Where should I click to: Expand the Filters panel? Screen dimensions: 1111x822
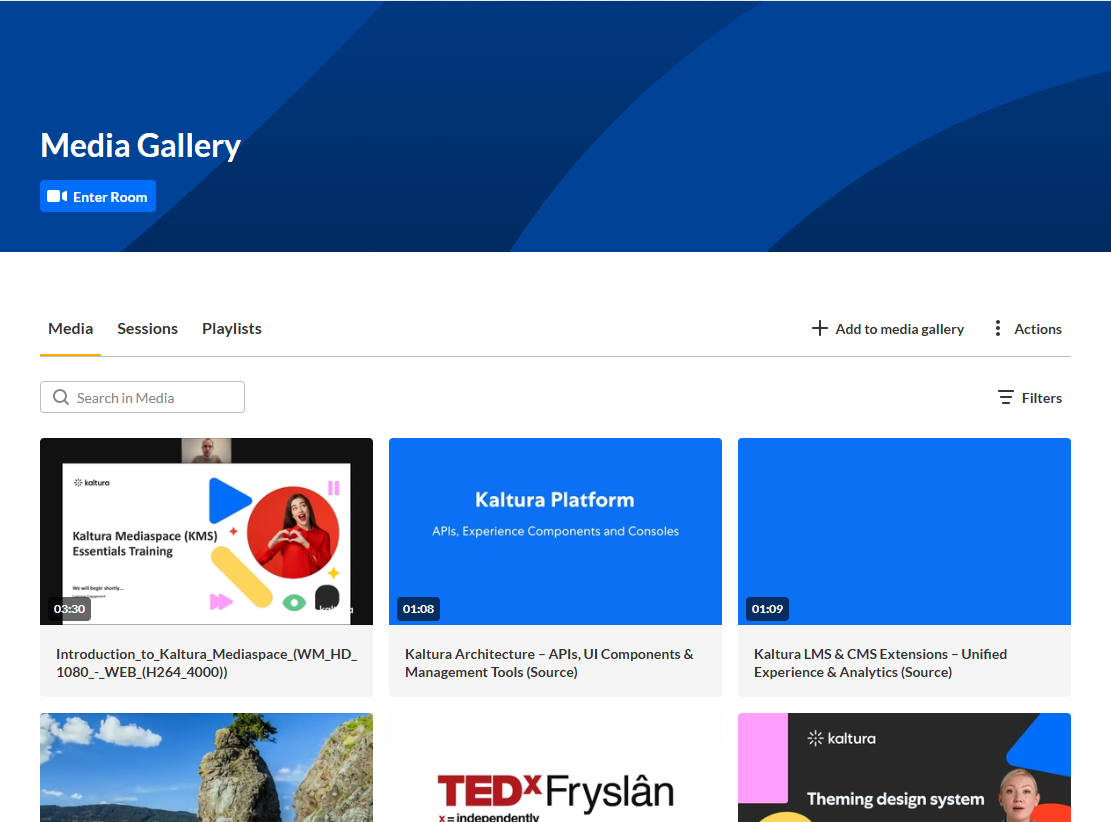[1030, 398]
